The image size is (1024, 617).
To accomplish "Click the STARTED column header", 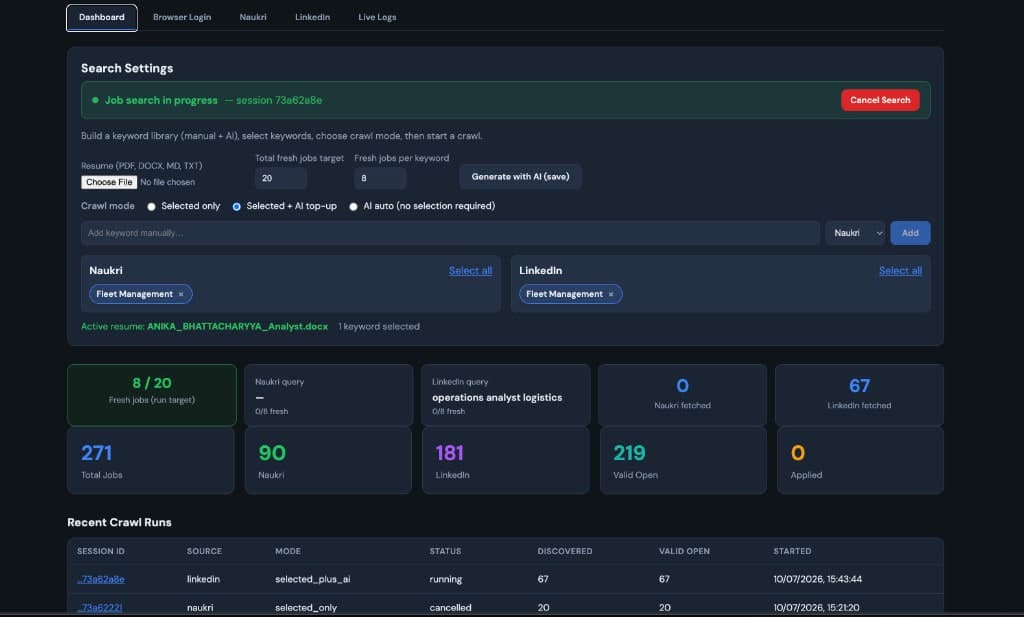I will click(792, 551).
